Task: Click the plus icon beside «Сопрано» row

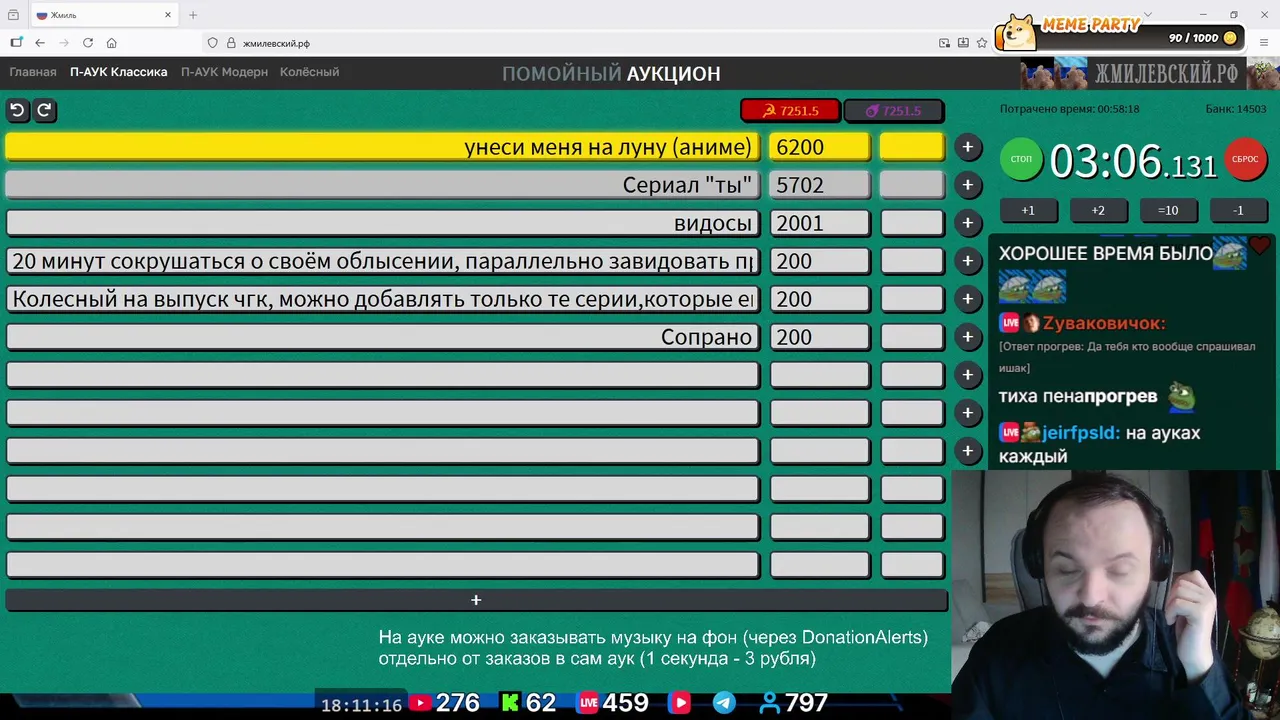Action: pyautogui.click(x=967, y=337)
